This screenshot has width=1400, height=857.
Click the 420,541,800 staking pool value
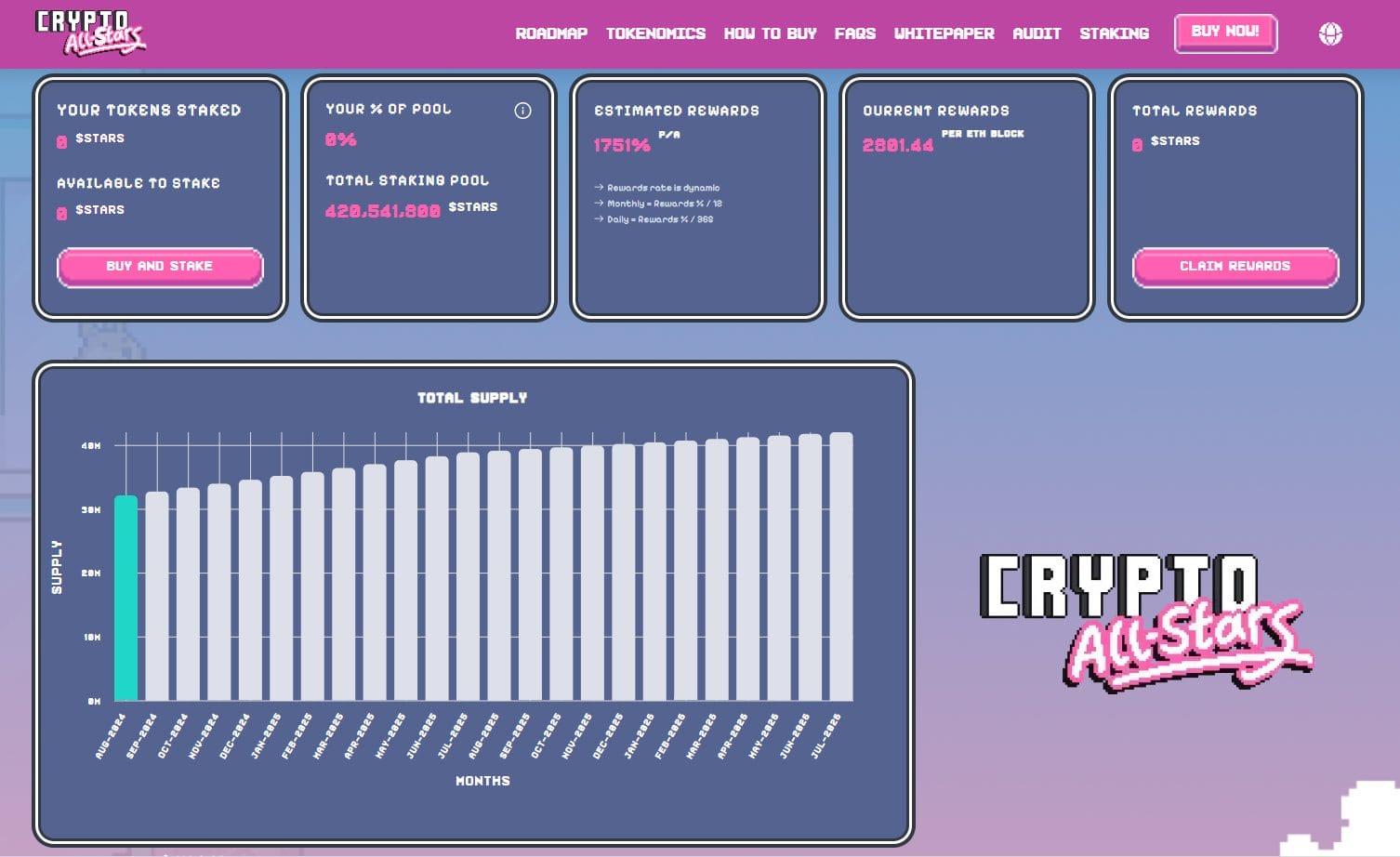pos(382,211)
